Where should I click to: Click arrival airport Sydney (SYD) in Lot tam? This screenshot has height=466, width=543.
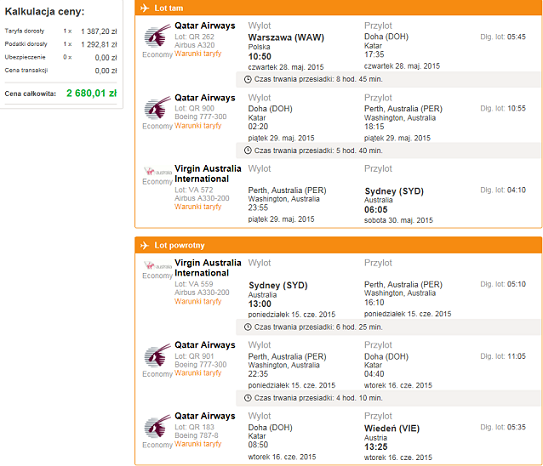[x=394, y=191]
